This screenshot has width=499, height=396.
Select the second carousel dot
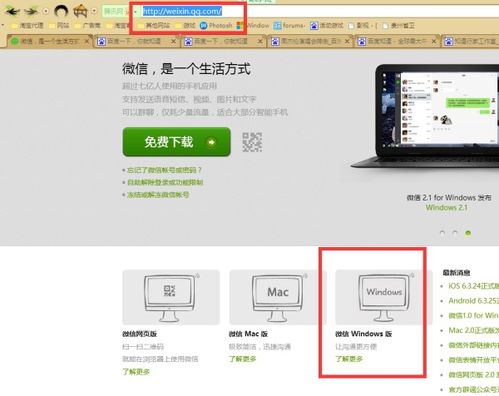tap(455, 233)
